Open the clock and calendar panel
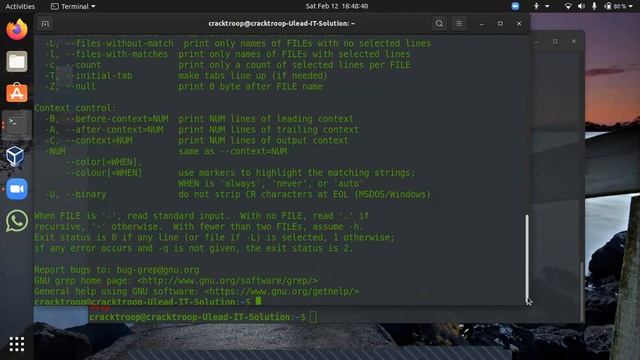 337,6
